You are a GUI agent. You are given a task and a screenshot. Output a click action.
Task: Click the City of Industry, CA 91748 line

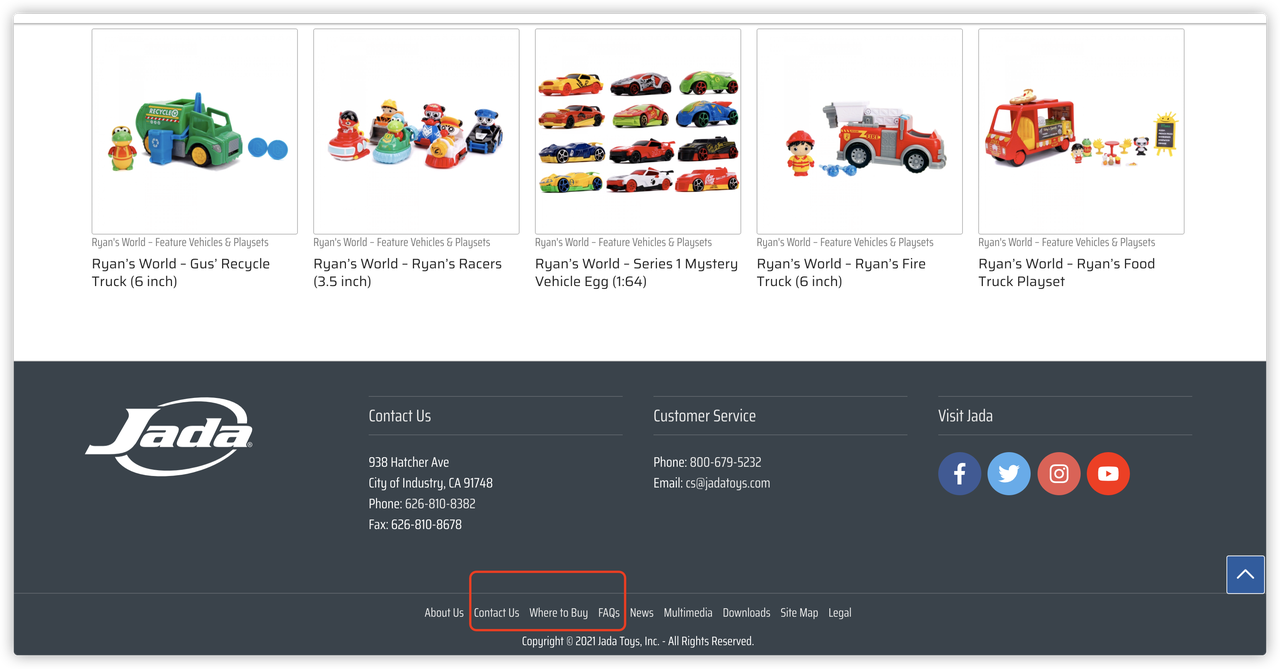(x=431, y=483)
